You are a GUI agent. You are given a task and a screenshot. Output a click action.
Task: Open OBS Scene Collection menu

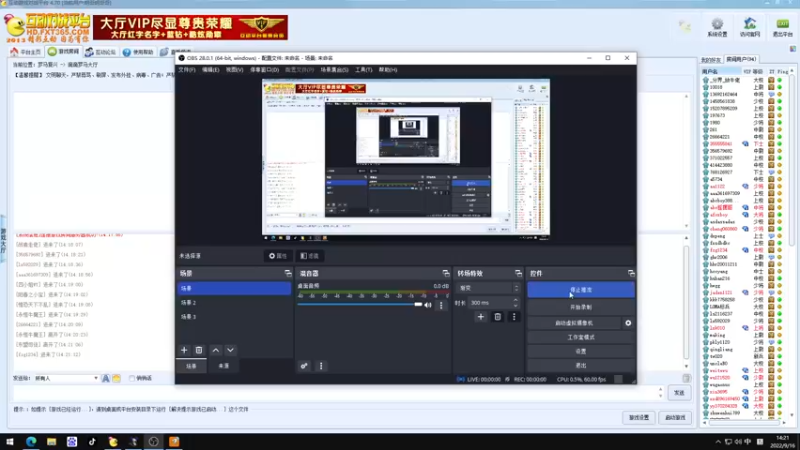coord(334,70)
